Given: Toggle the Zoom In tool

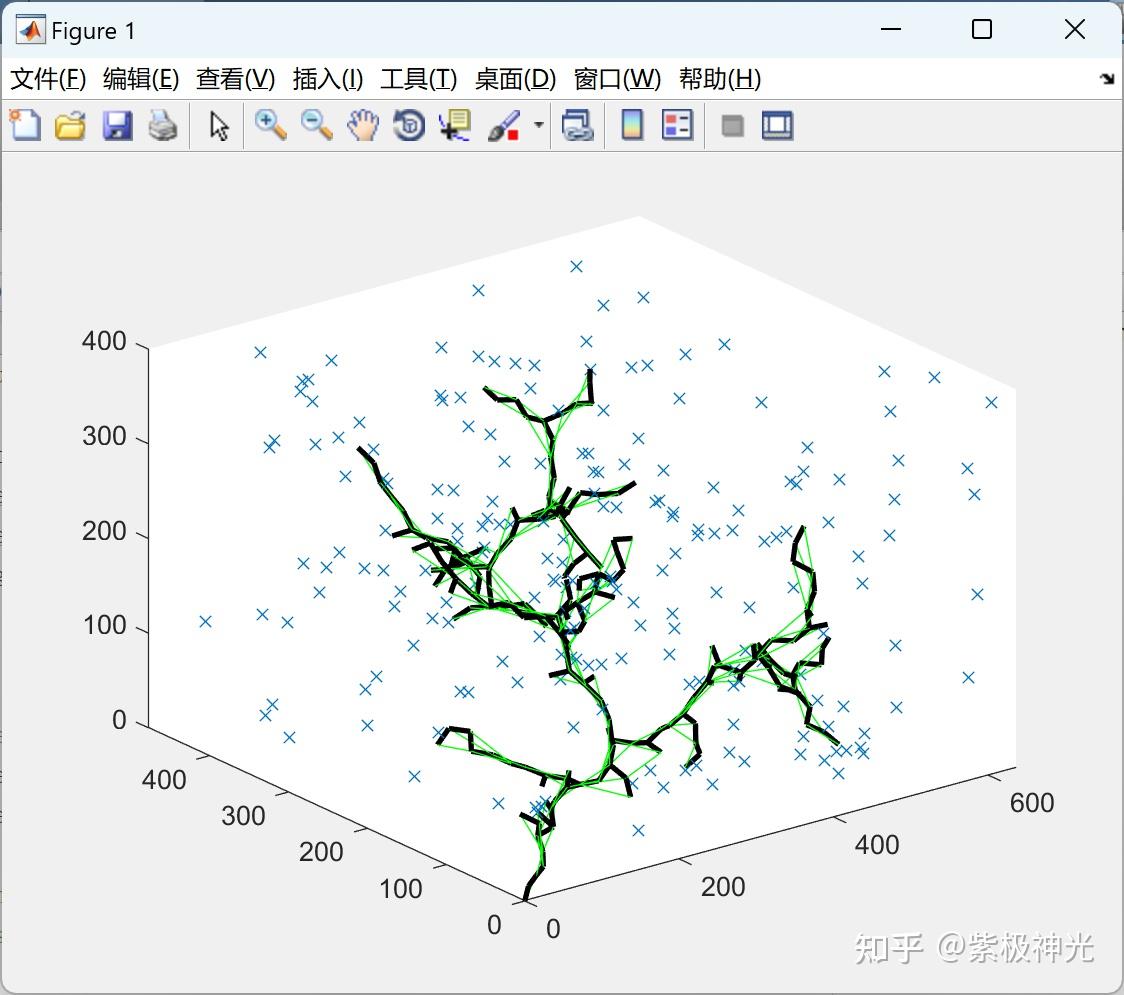Looking at the screenshot, I should click(269, 125).
